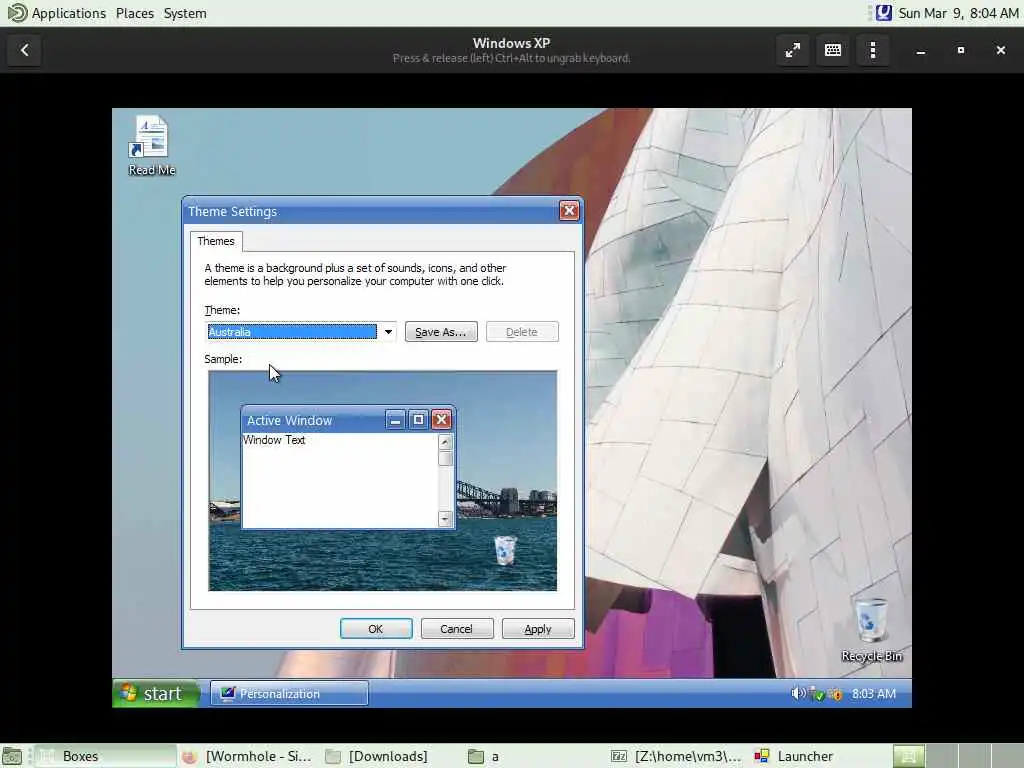Click the date and time clock
This screenshot has width=1024, height=768.
pyautogui.click(x=958, y=13)
